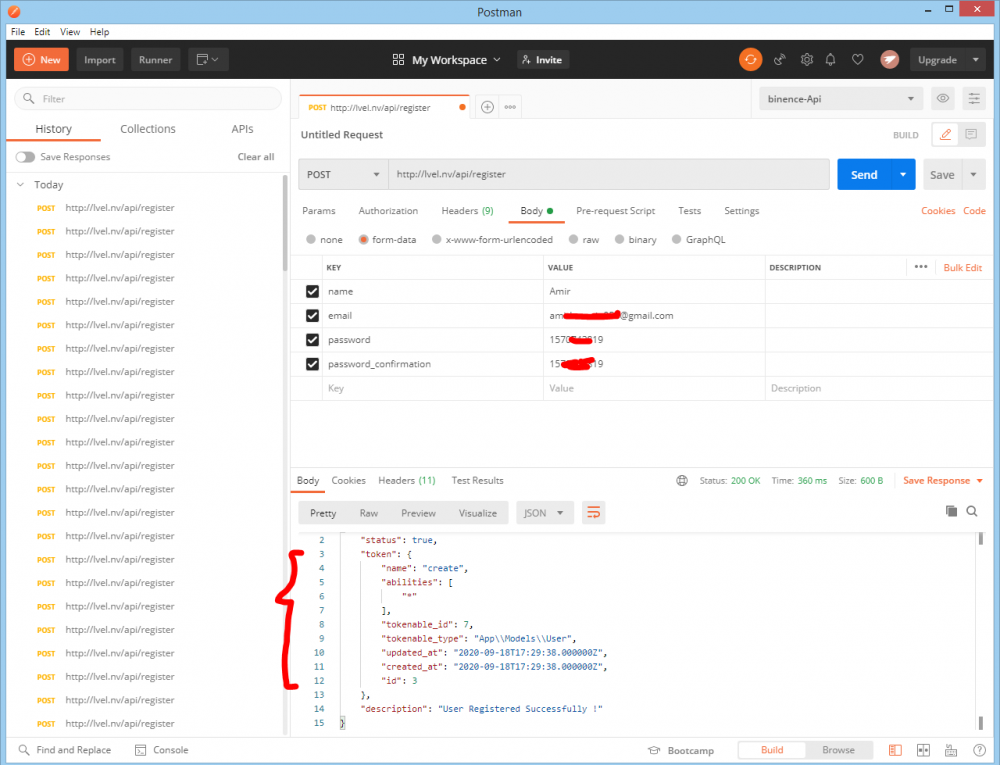Toggle the Save Responses switch
1000x765 pixels.
[25, 157]
